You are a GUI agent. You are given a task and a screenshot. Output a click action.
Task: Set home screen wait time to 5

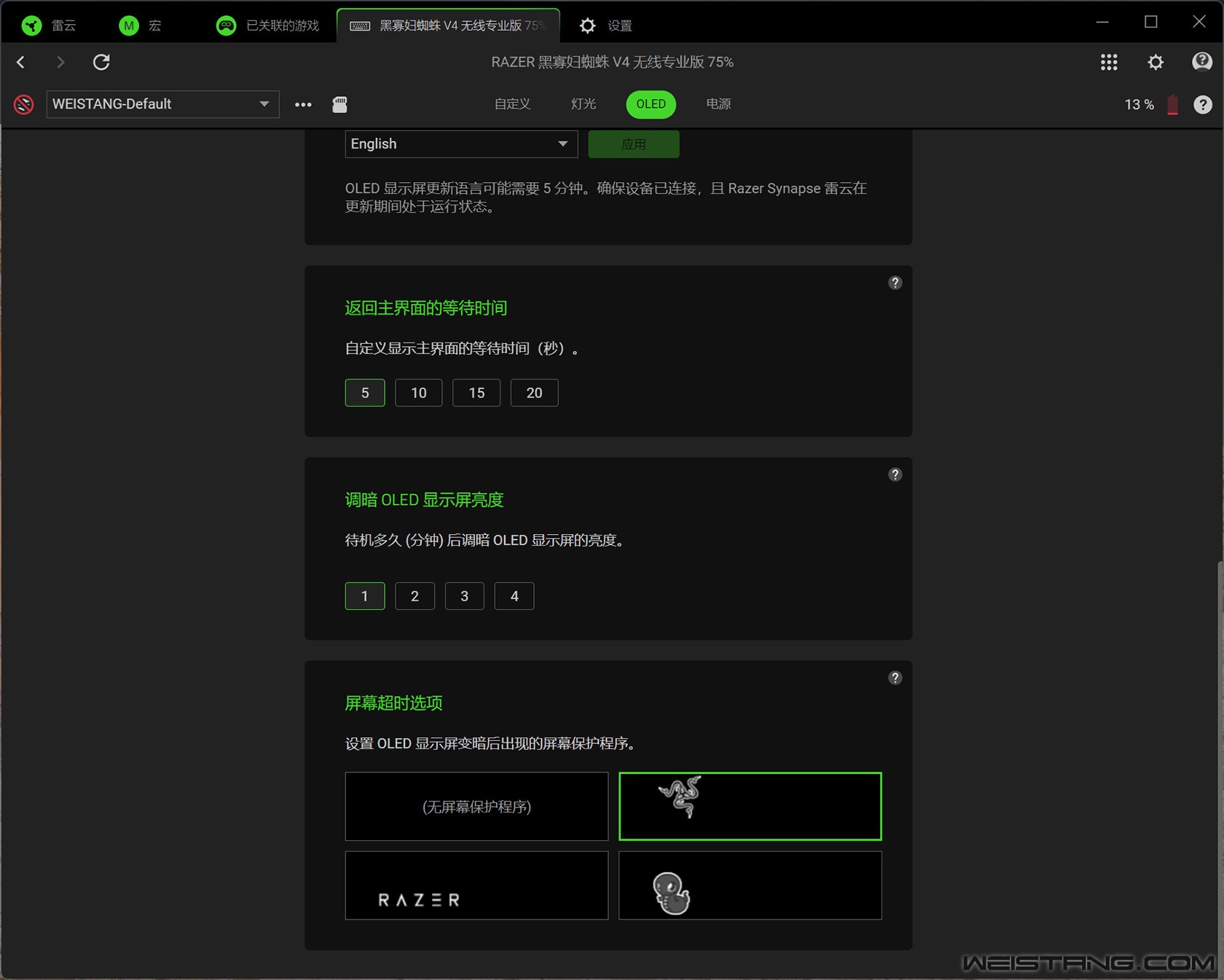point(365,393)
